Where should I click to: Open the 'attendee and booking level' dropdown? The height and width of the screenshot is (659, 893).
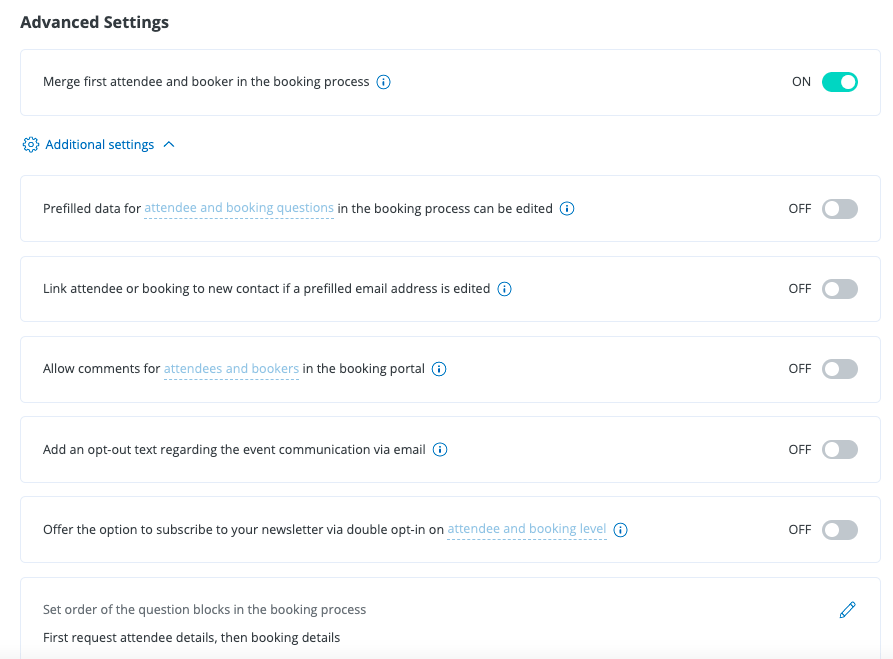coord(526,530)
